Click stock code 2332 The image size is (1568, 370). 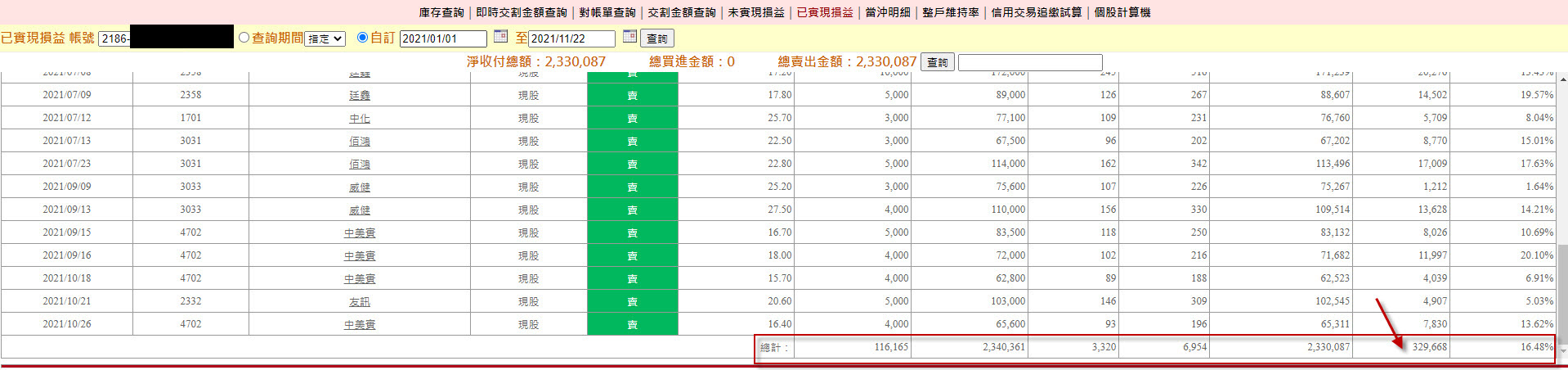[190, 301]
